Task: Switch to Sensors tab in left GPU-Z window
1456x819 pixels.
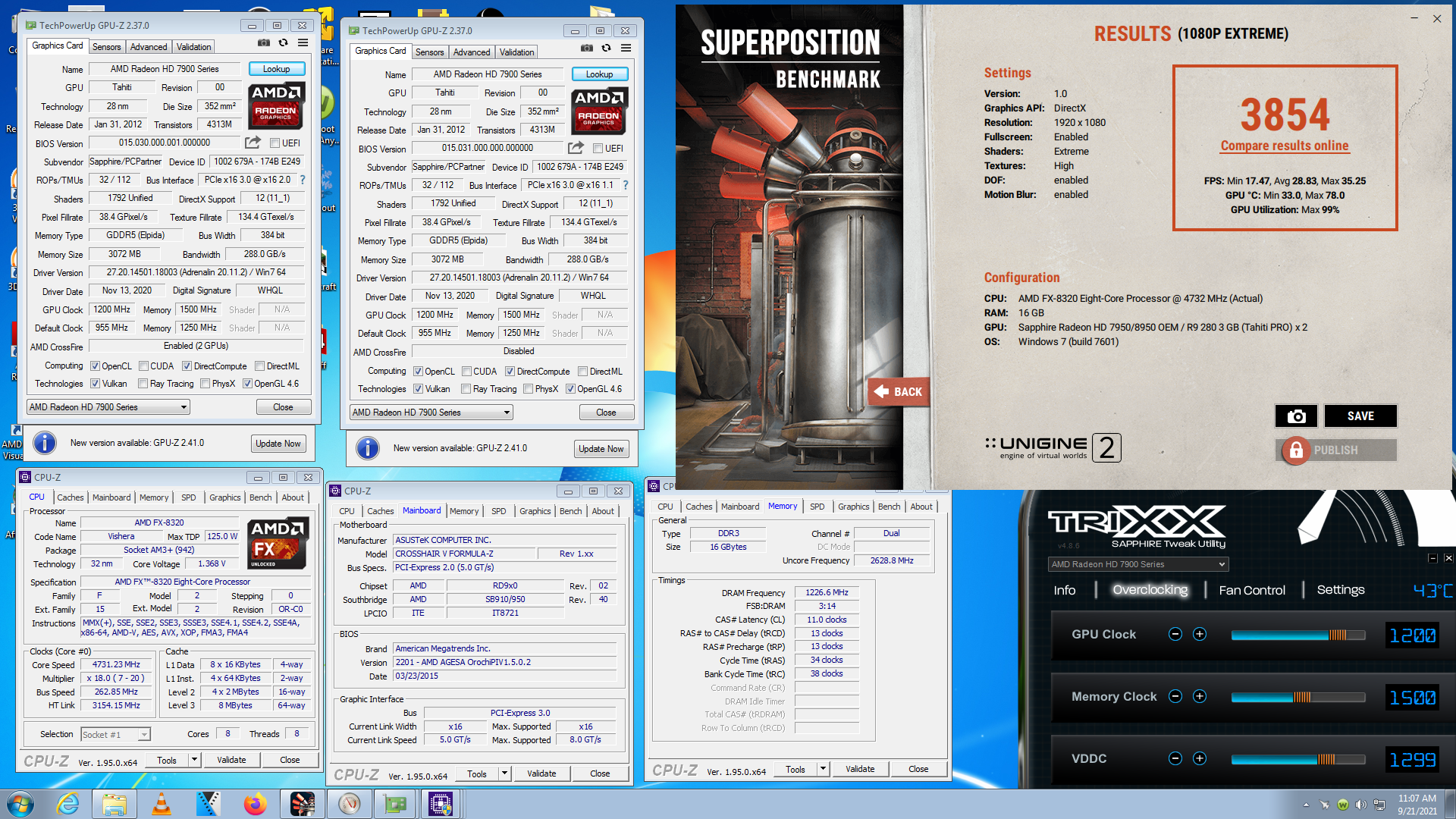Action: [x=106, y=47]
